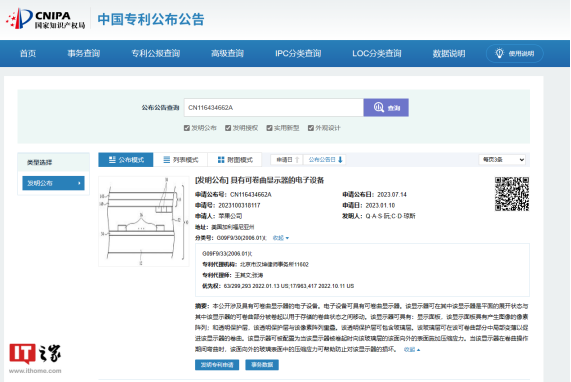This screenshot has height=382, width=571.
Task: Select the publication mode (公布模式) view
Action: [126, 160]
